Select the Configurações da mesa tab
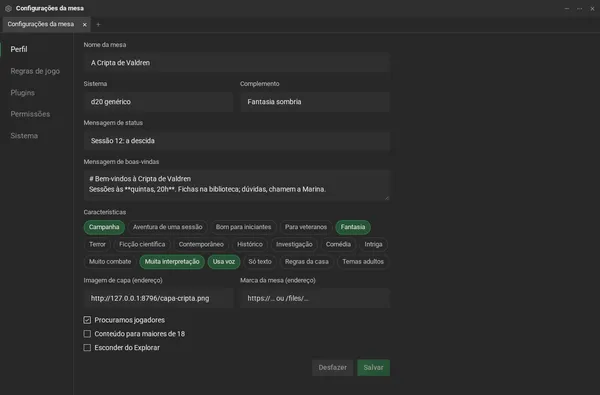Screen dimensions: 600x395 (x=46, y=24)
